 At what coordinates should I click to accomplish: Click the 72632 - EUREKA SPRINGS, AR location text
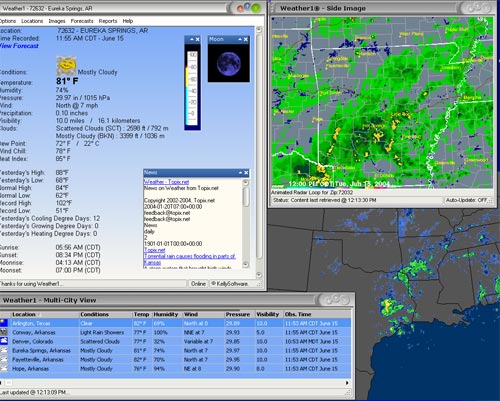[x=102, y=31]
